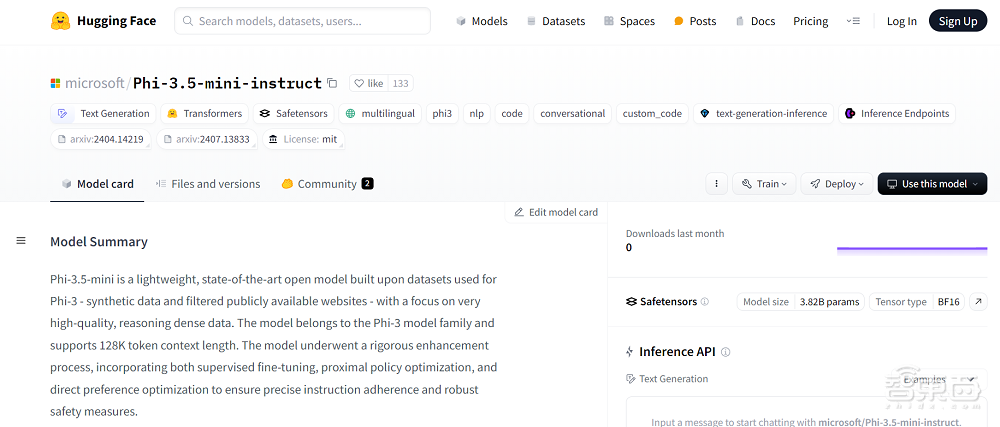
Task: Click the Sign Up button
Action: 957,21
